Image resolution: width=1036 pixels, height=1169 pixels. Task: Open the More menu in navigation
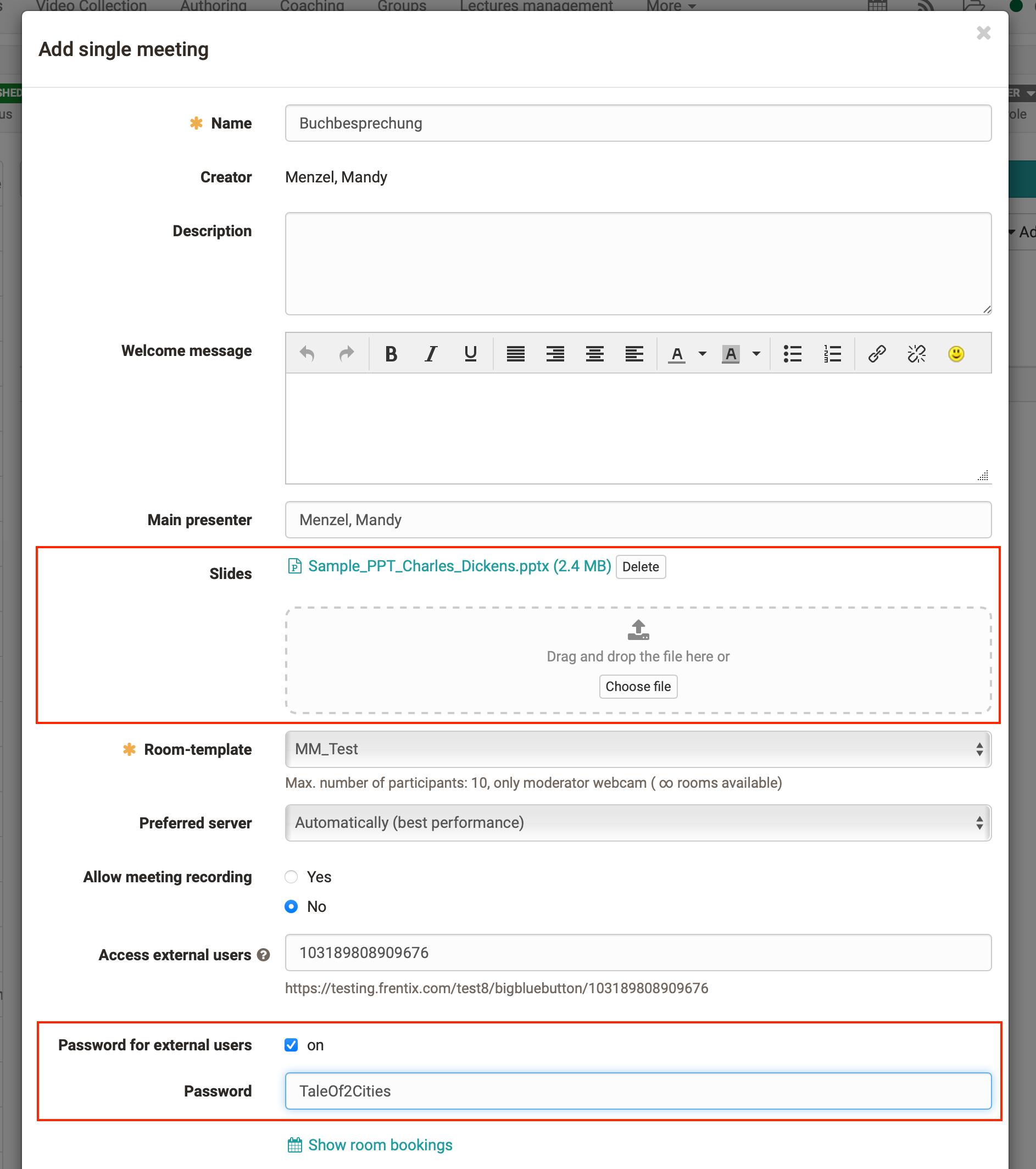pyautogui.click(x=671, y=5)
